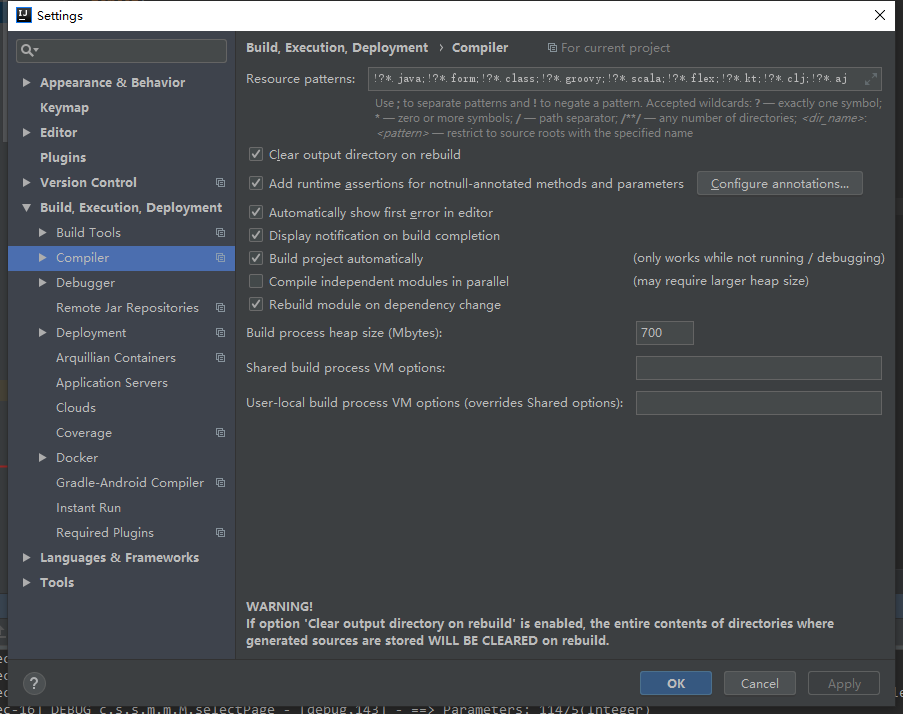Click project-level icon beside Coverage row

coord(220,432)
